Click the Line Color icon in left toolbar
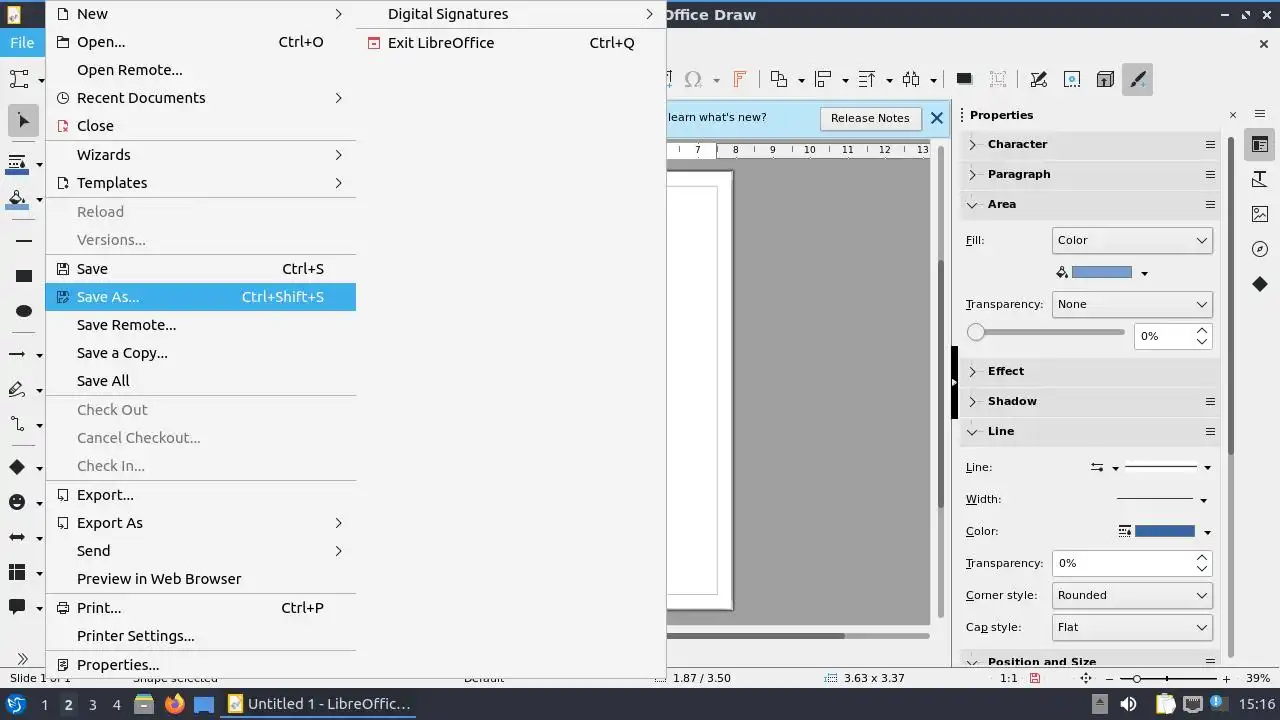The height and width of the screenshot is (720, 1280). click(17, 163)
